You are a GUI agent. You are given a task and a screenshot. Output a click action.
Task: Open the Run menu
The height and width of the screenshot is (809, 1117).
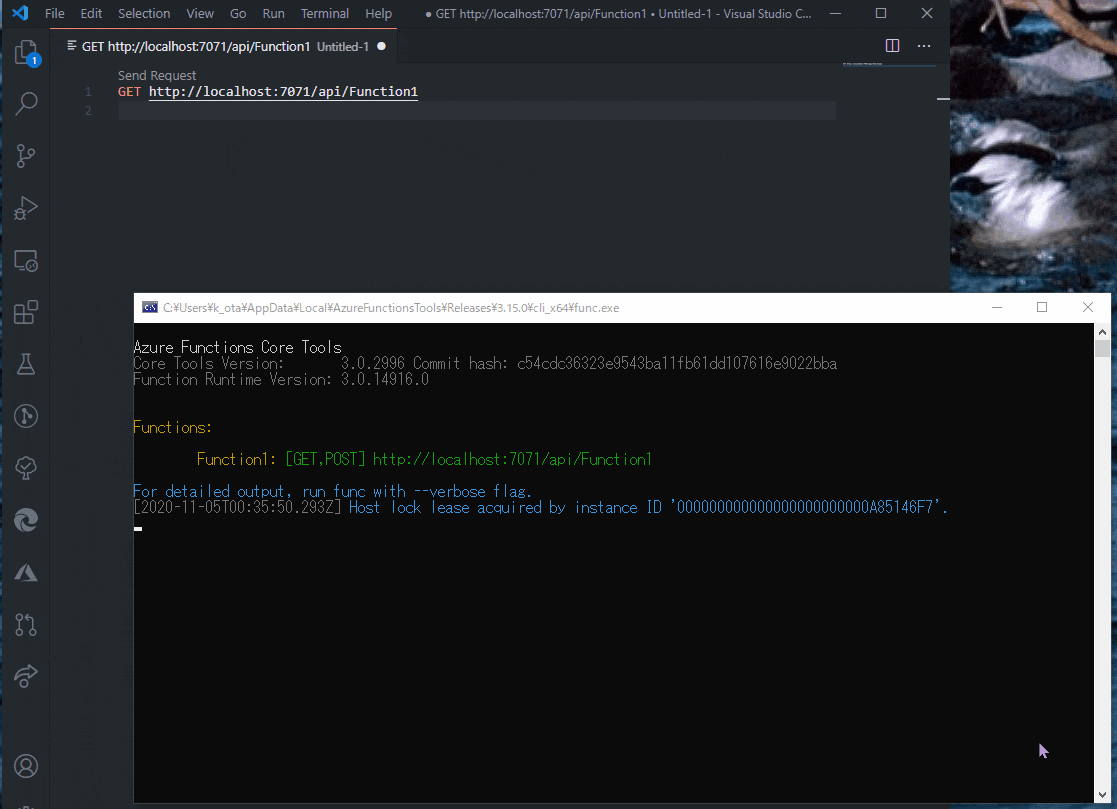click(x=273, y=14)
